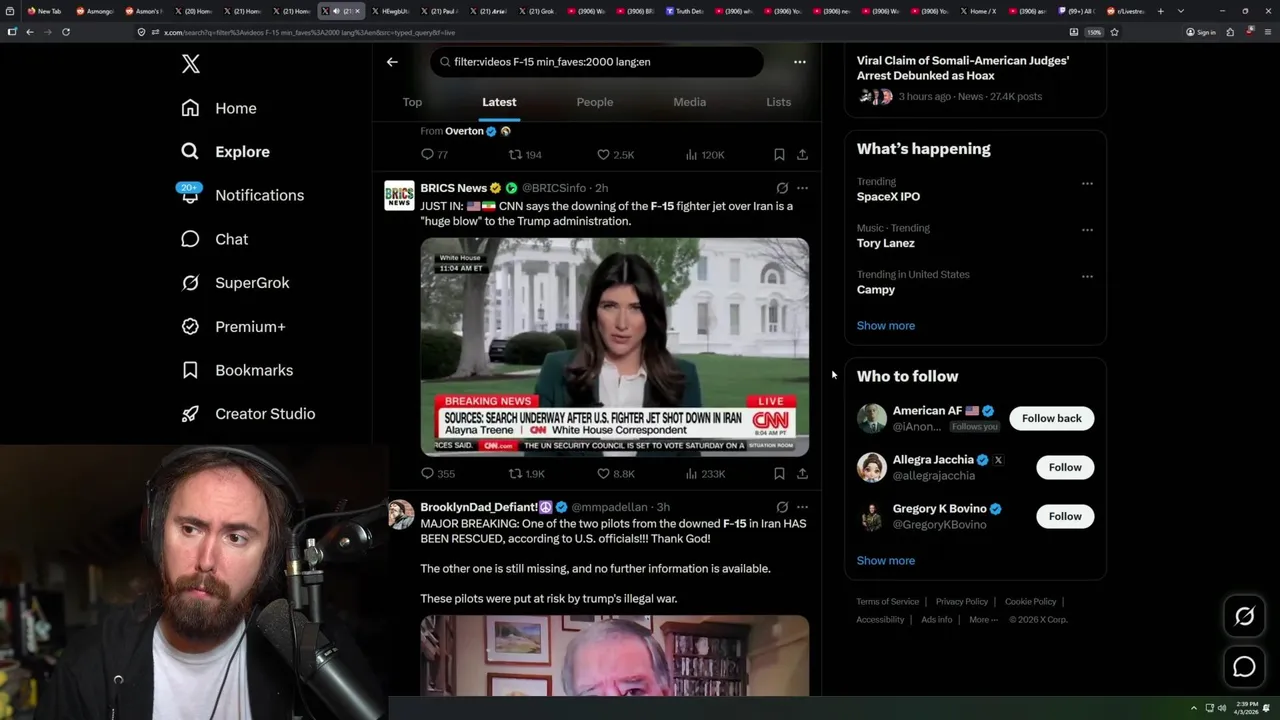The width and height of the screenshot is (1280, 720).
Task: Open the floating messages chat button
Action: click(1244, 666)
